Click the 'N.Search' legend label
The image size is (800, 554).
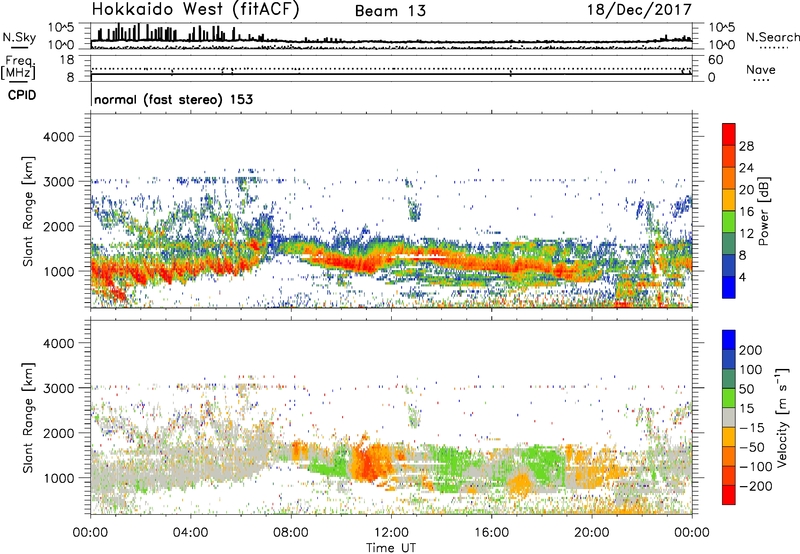coord(772,37)
